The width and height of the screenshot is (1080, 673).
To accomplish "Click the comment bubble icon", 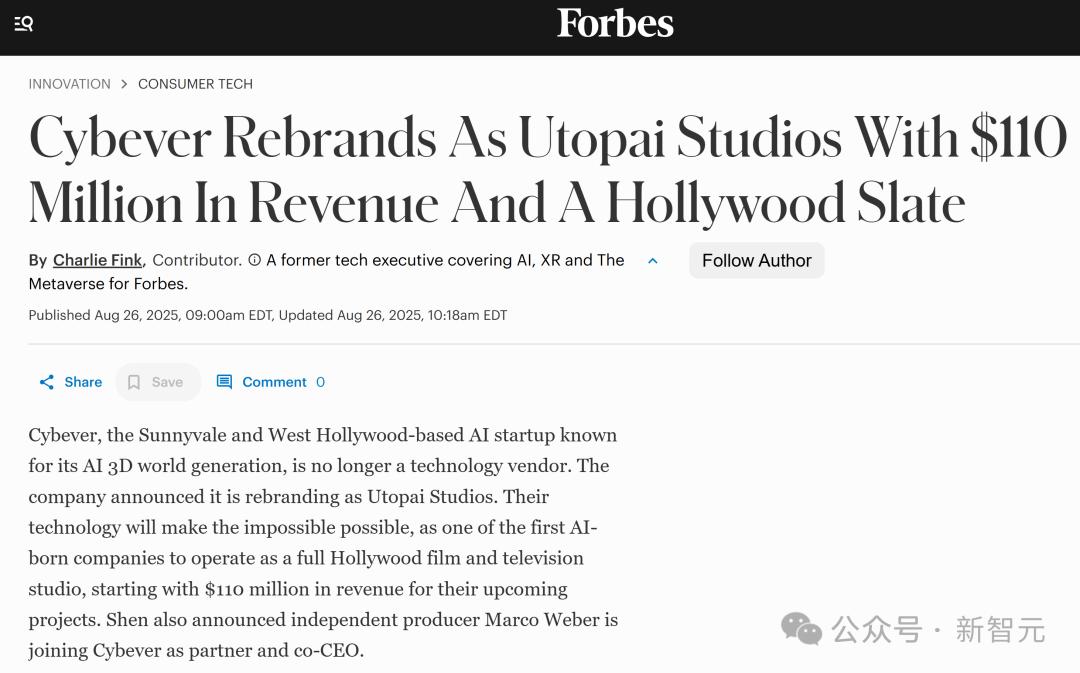I will (224, 382).
